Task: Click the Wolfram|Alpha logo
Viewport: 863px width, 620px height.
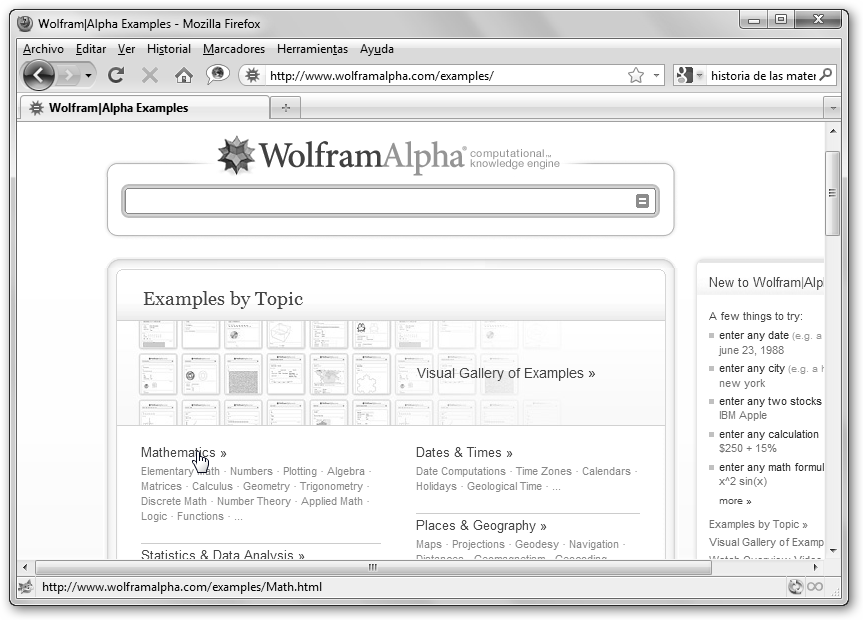Action: pos(342,156)
